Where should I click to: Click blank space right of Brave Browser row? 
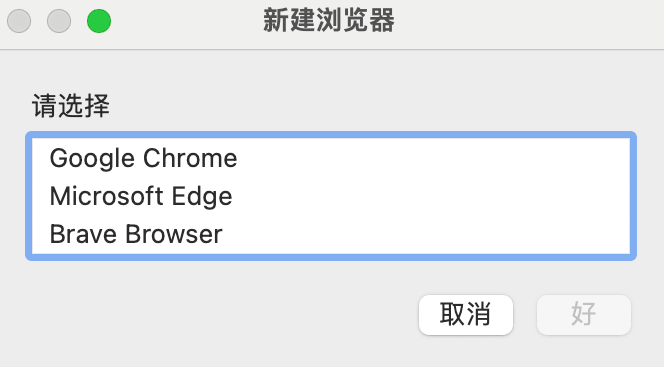coord(426,234)
